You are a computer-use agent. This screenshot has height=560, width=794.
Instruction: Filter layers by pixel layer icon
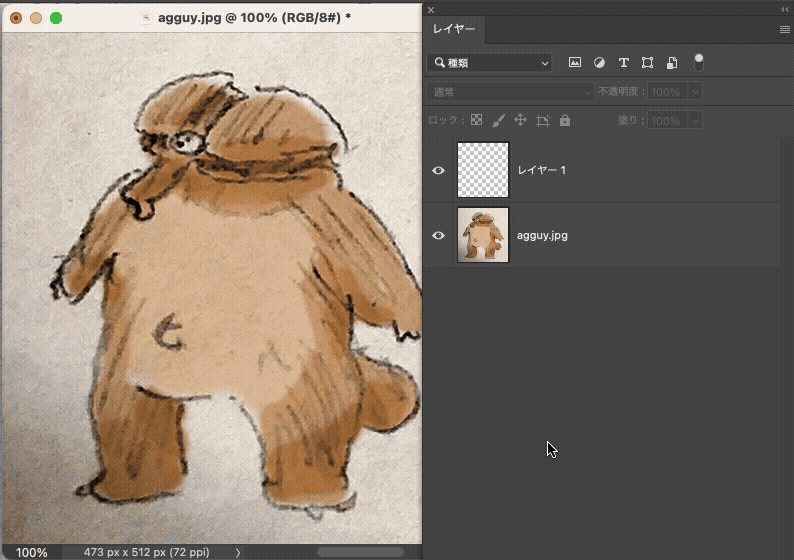tap(575, 62)
